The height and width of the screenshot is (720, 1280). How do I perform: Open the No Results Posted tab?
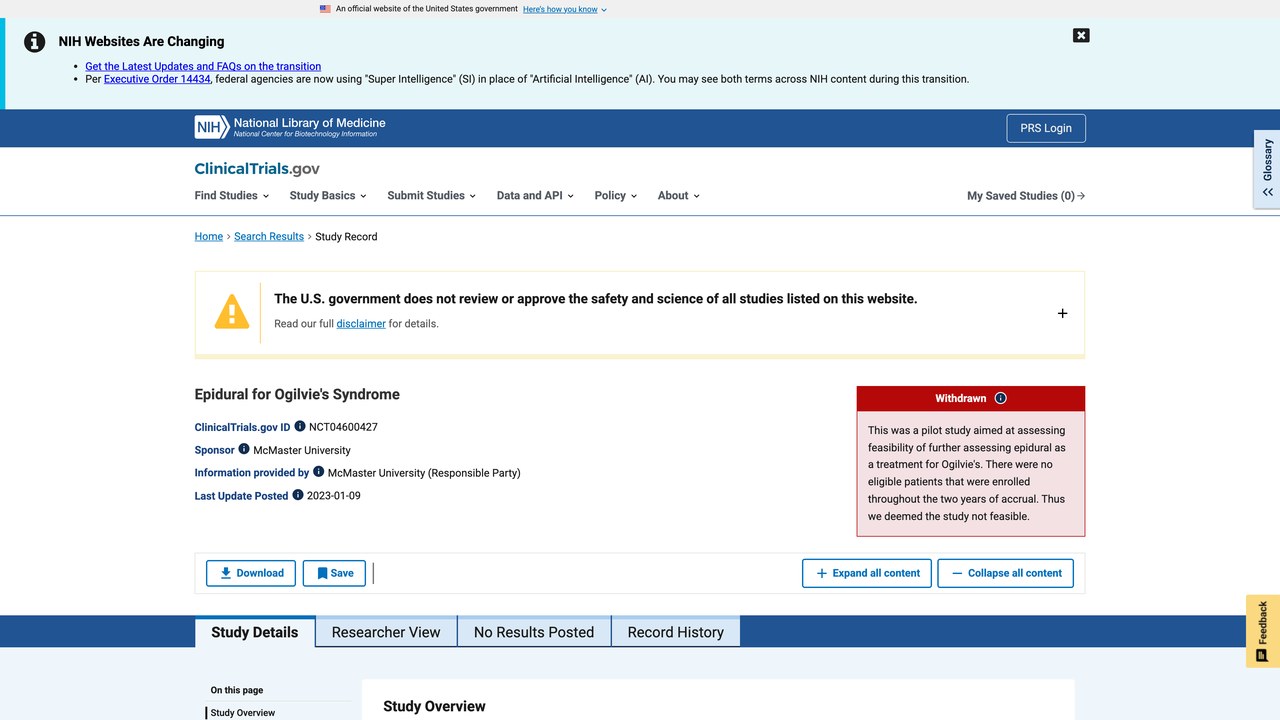click(534, 632)
